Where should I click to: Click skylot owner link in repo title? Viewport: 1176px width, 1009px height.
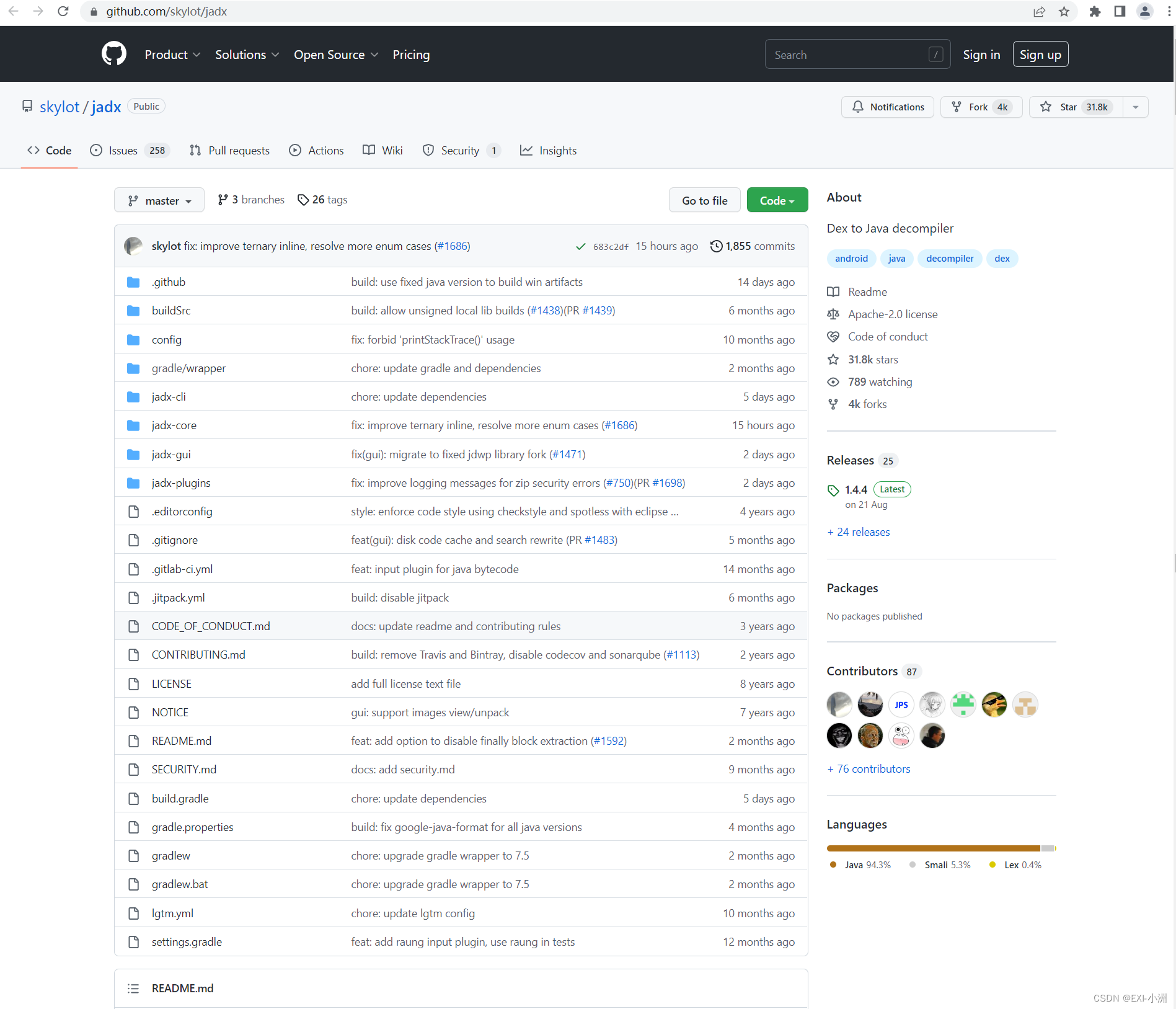pyautogui.click(x=60, y=107)
